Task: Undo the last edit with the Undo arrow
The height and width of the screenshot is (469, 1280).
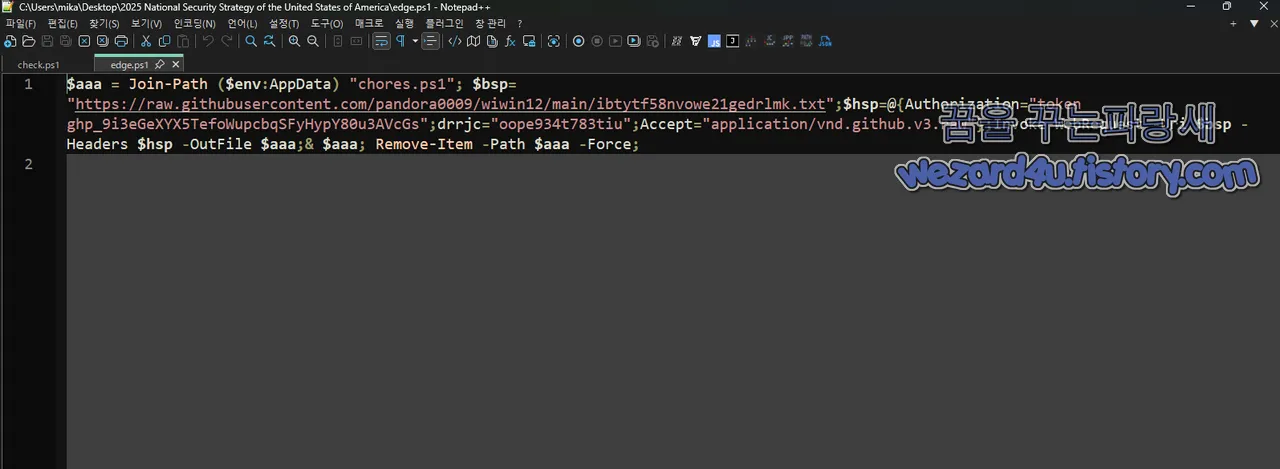Action: (x=208, y=41)
